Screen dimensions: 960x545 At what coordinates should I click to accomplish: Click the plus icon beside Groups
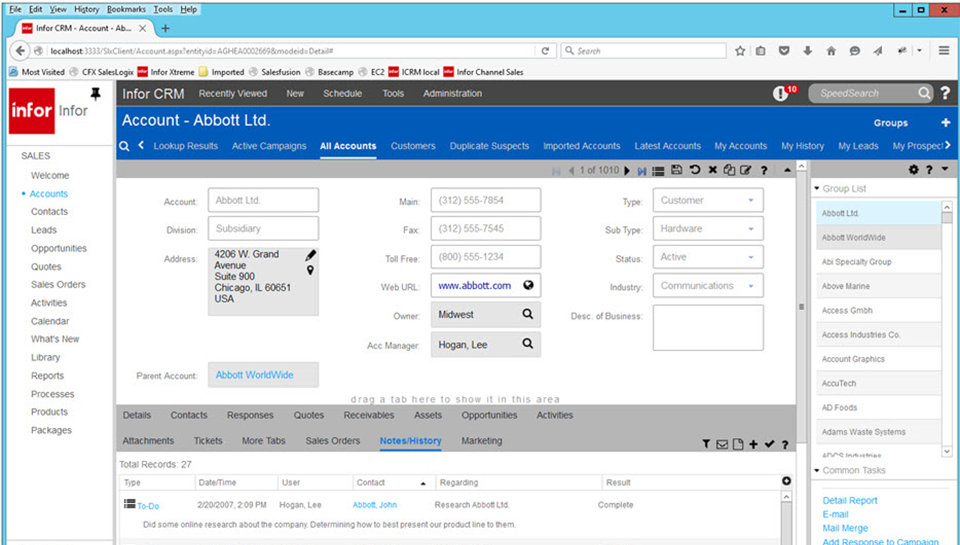tap(945, 122)
